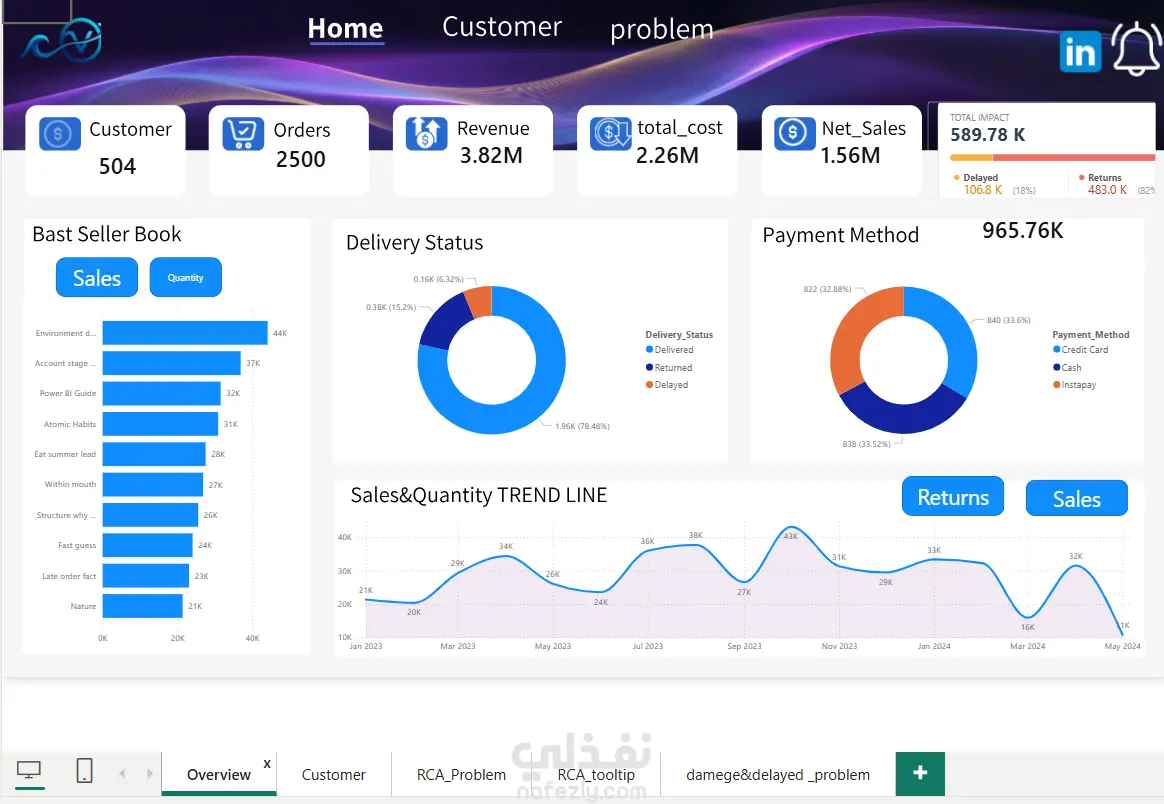Select the Account stage bar
1164x804 pixels.
click(171, 363)
